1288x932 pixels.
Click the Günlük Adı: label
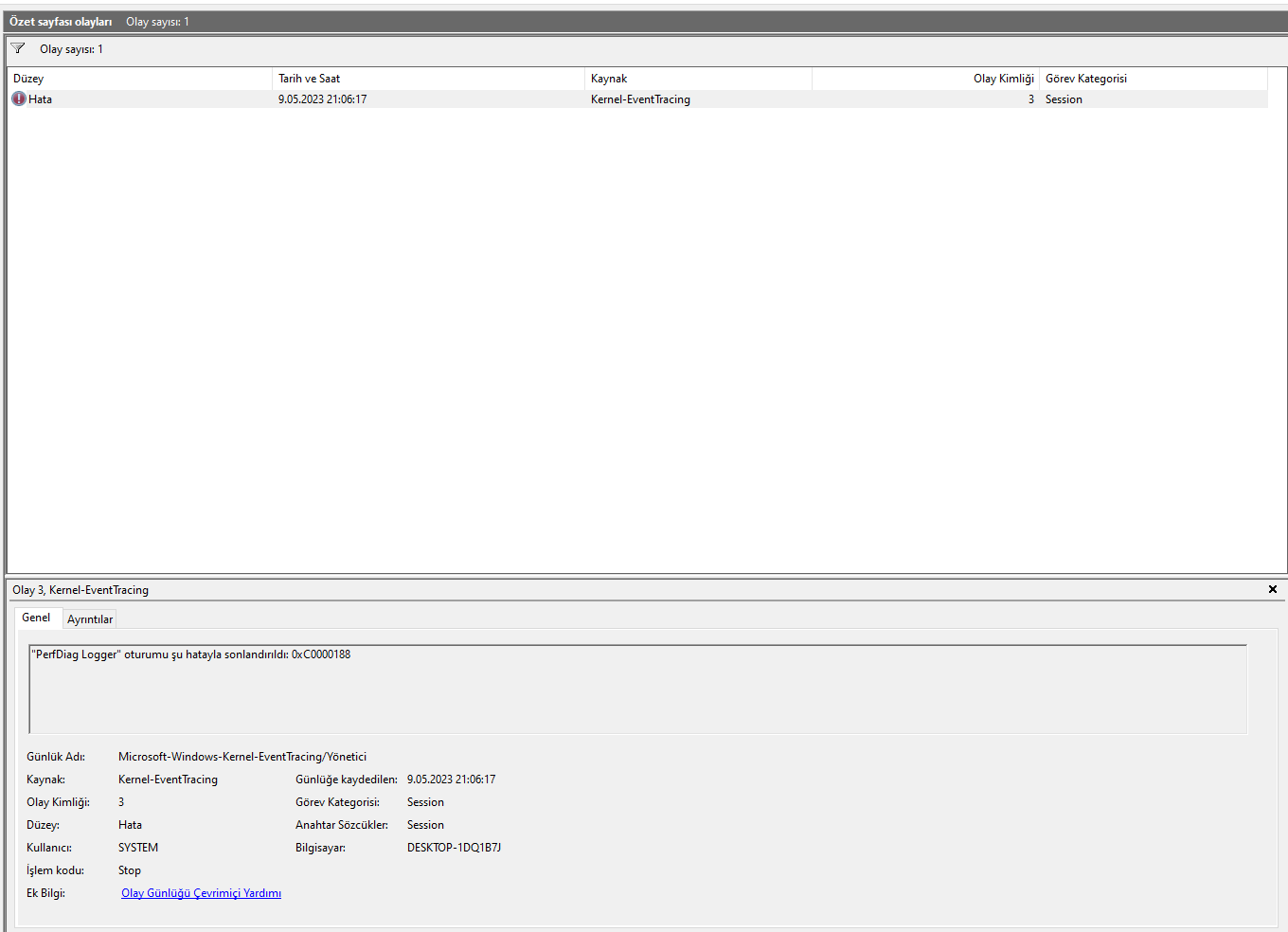coord(56,757)
